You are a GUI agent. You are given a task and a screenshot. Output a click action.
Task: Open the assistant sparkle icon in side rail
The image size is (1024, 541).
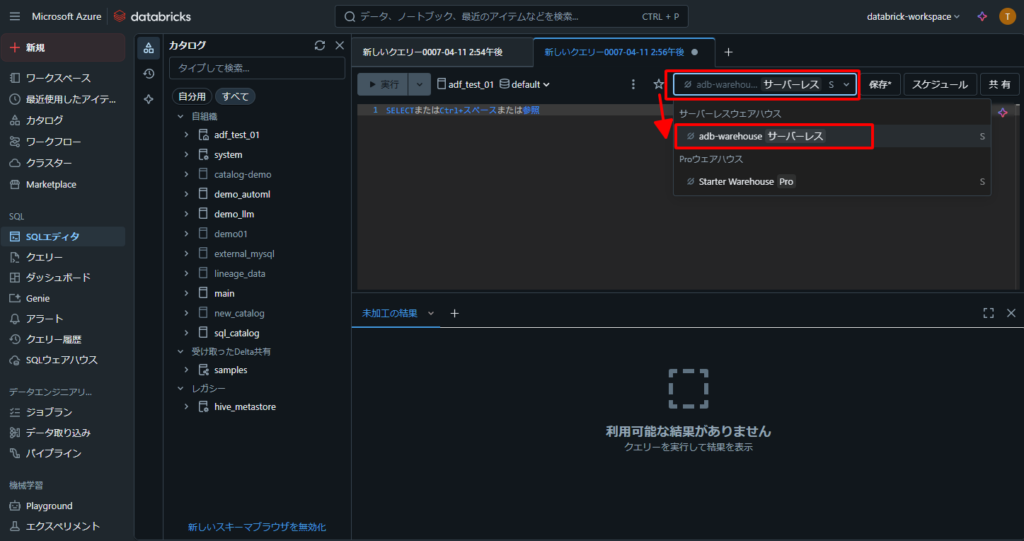pyautogui.click(x=149, y=99)
